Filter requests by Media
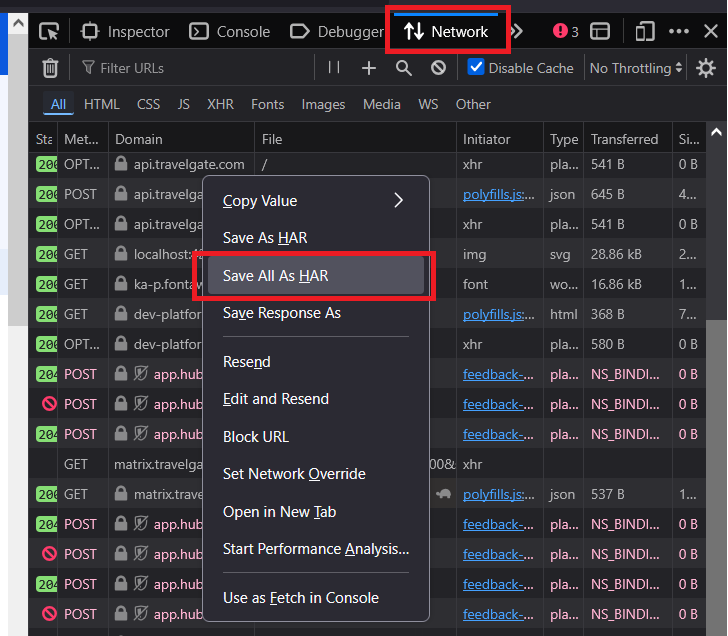Screen dimensions: 728x636 [382, 104]
